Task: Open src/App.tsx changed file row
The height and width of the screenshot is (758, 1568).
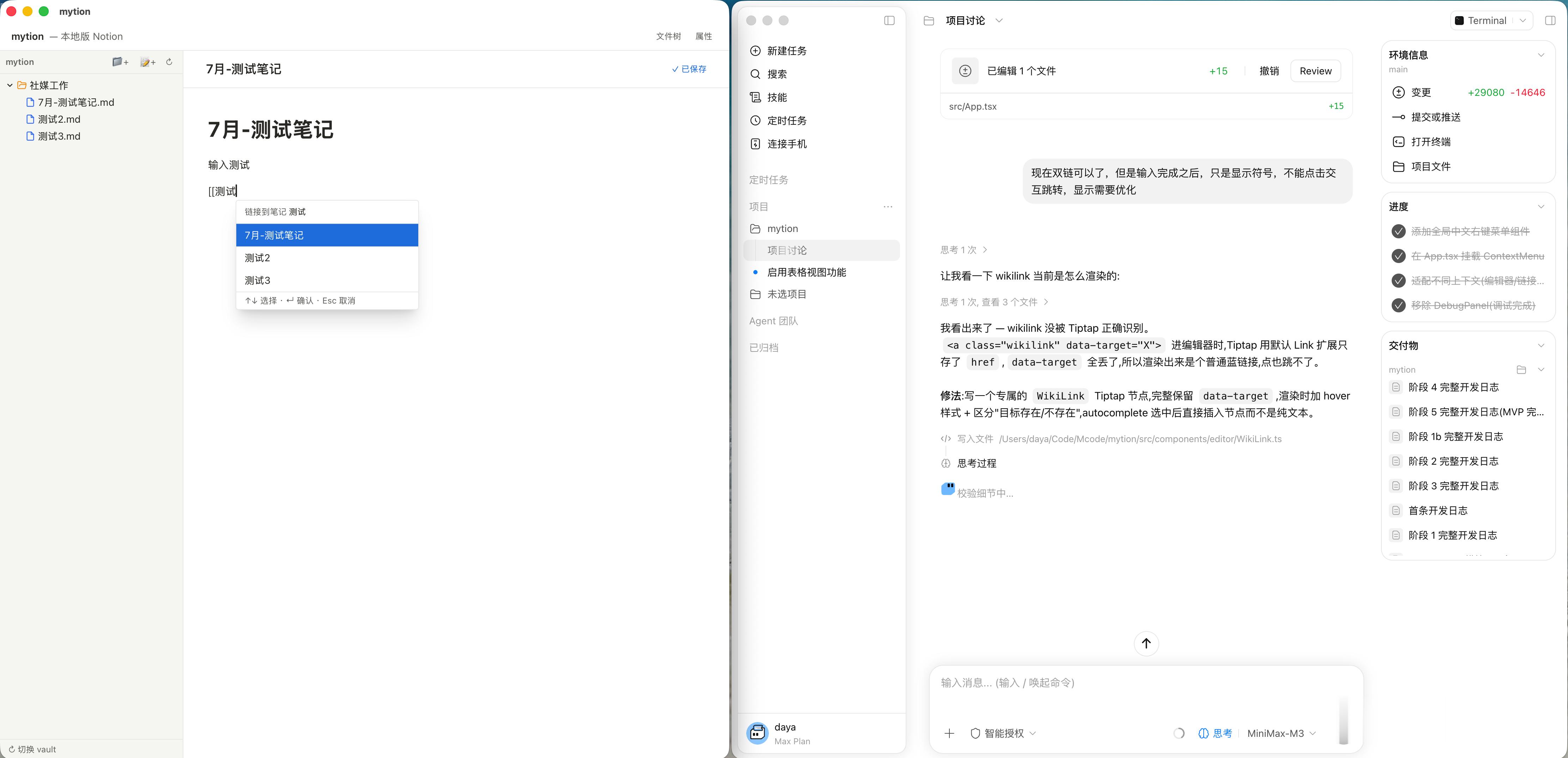Action: pyautogui.click(x=1146, y=106)
